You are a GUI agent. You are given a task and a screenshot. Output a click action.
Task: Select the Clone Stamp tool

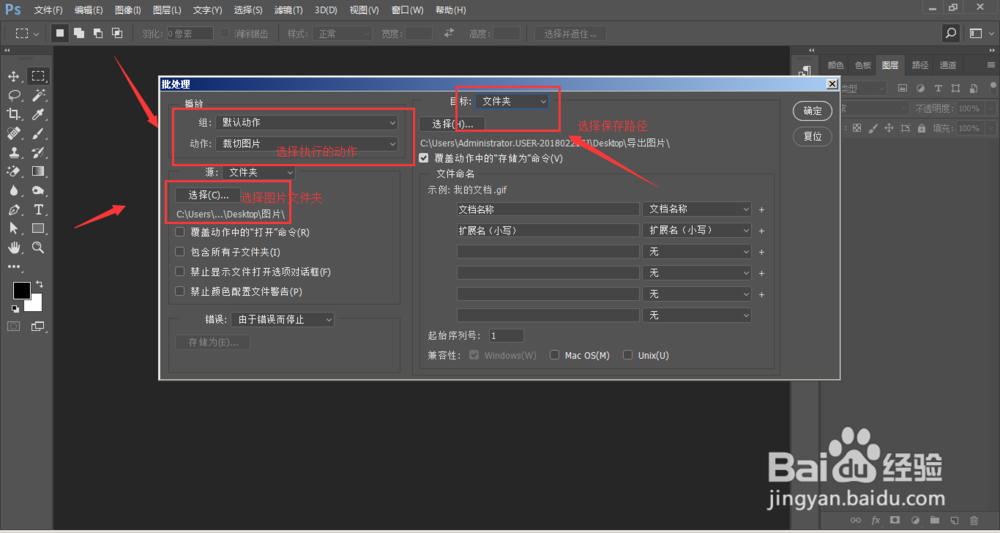(x=13, y=152)
